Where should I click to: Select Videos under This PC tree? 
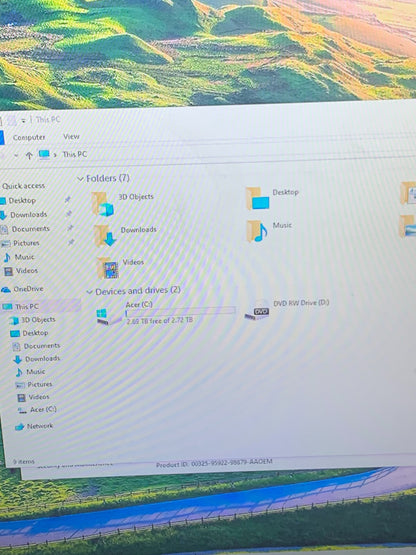tap(39, 397)
